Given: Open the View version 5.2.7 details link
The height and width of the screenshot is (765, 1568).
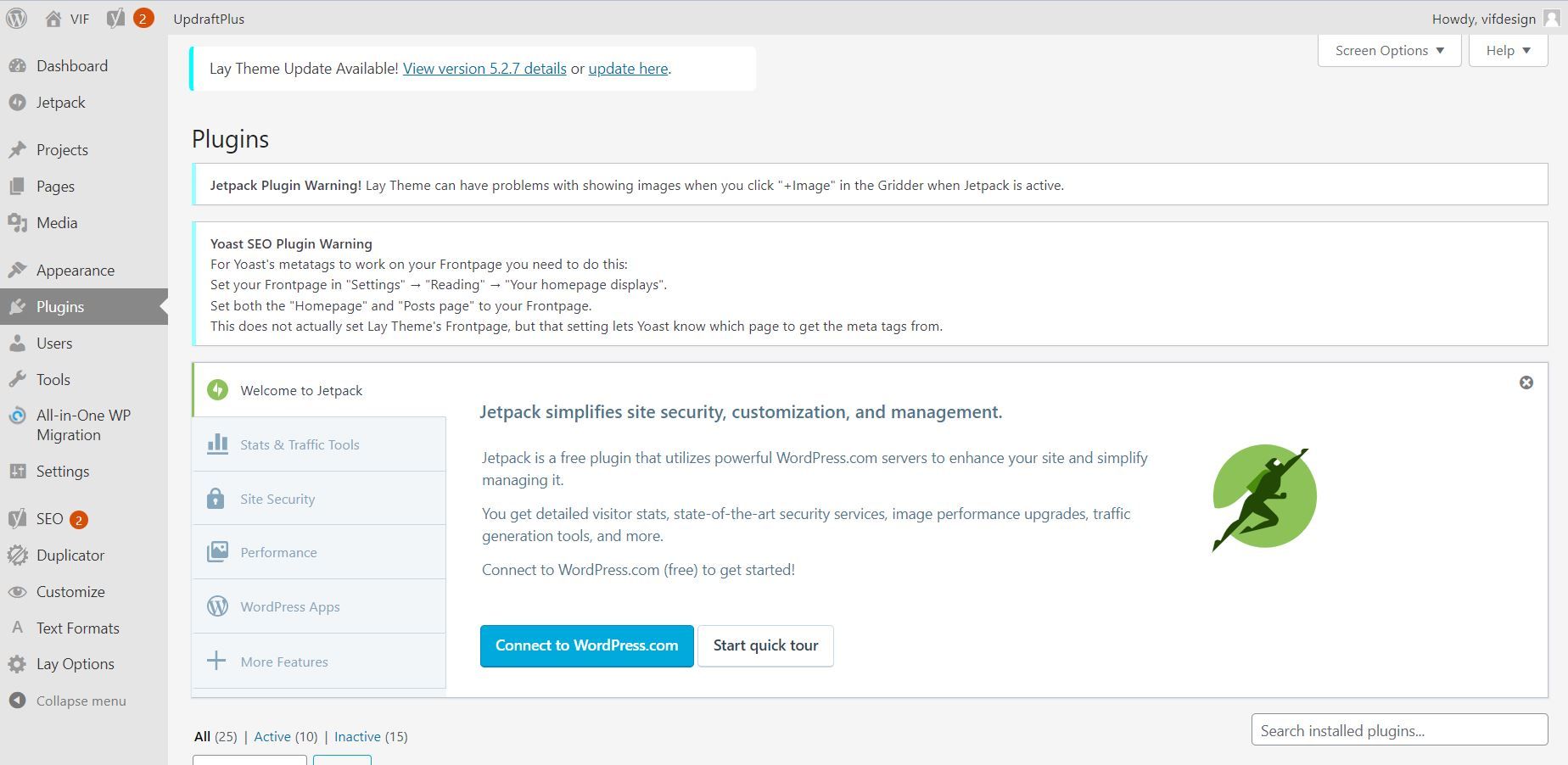Looking at the screenshot, I should pos(484,69).
